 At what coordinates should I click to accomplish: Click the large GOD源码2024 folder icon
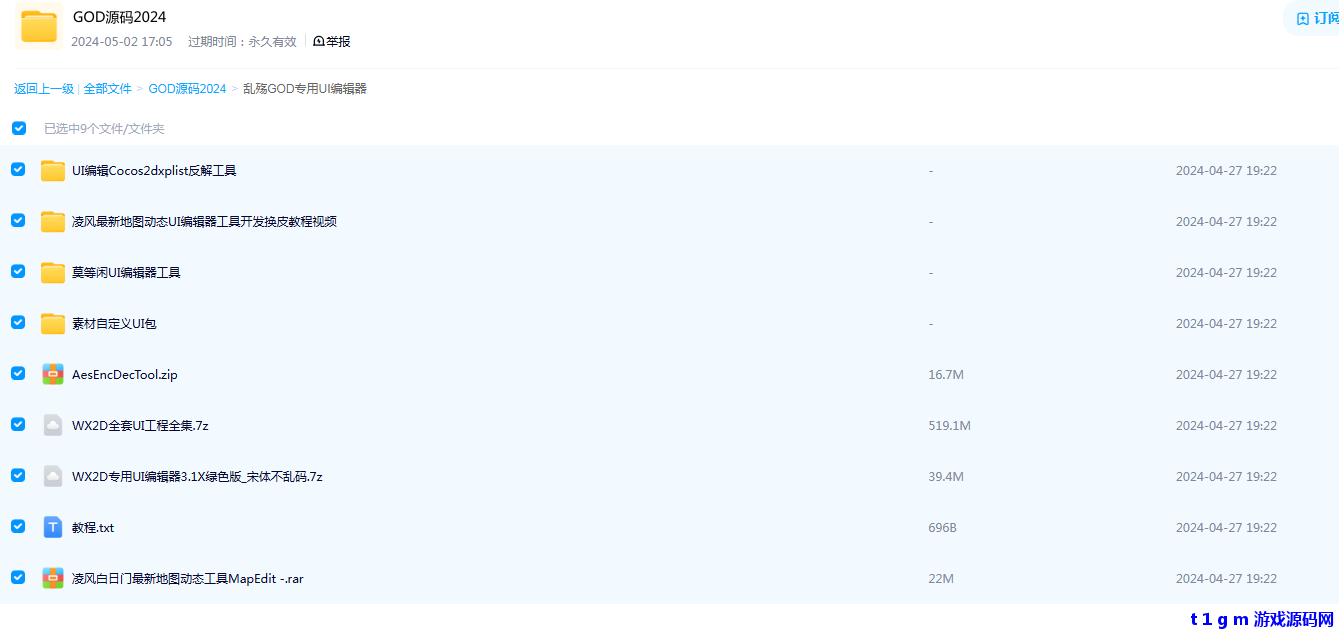[x=39, y=27]
